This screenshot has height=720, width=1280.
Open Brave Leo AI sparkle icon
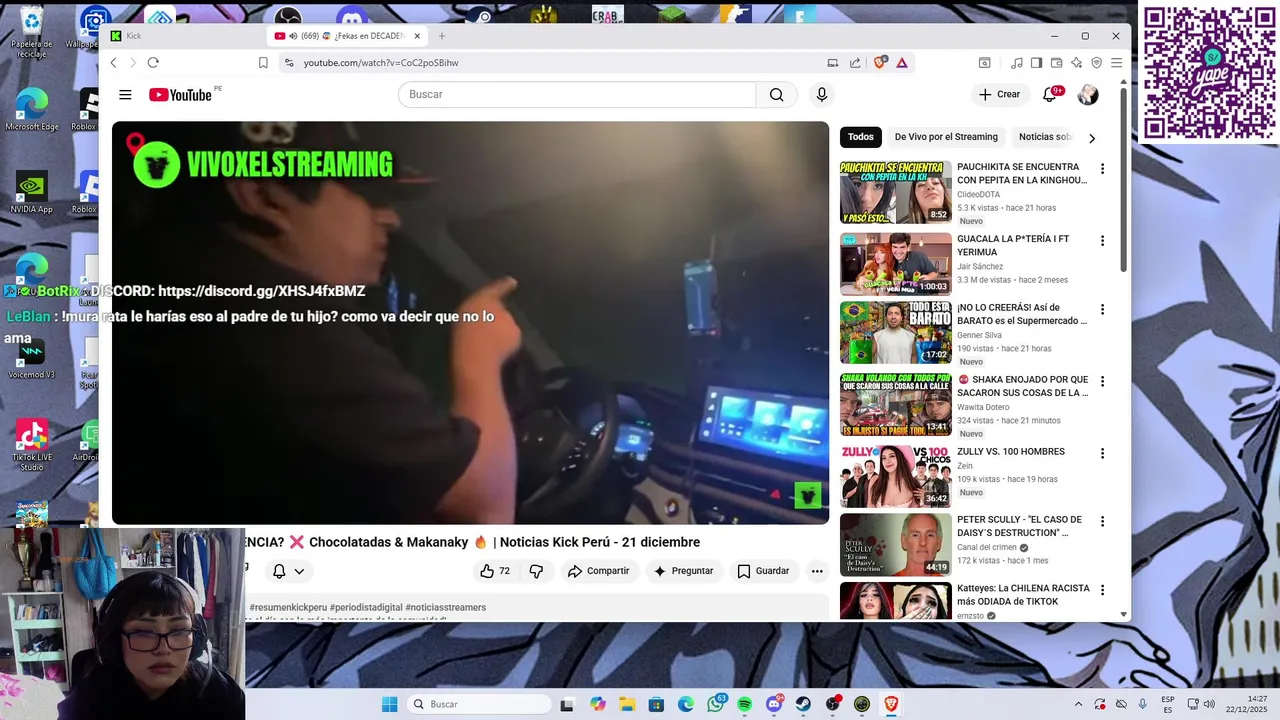point(1076,62)
